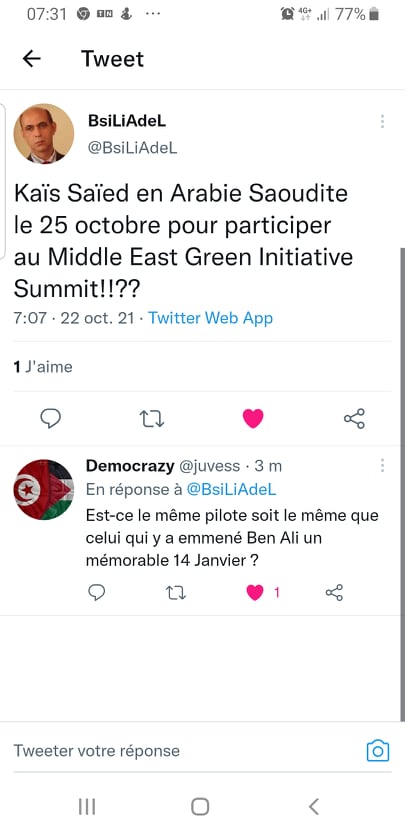The image size is (405, 833).
Task: Unlike the main tweet with pink heart
Action: pyautogui.click(x=253, y=419)
